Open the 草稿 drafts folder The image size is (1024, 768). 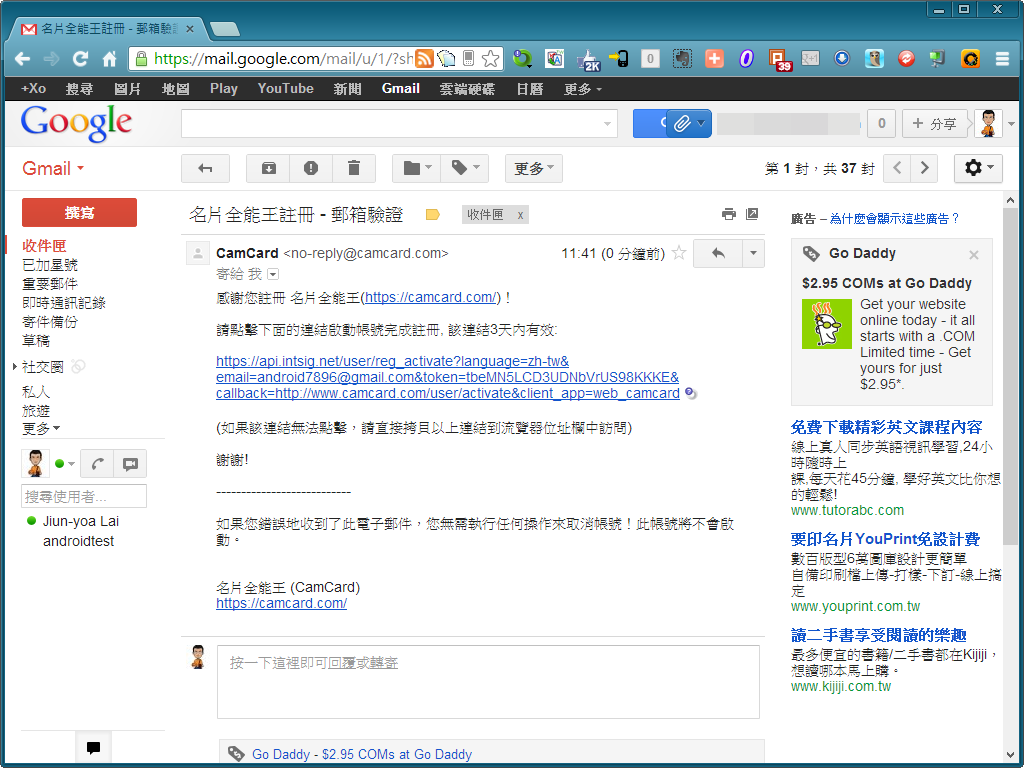click(36, 340)
